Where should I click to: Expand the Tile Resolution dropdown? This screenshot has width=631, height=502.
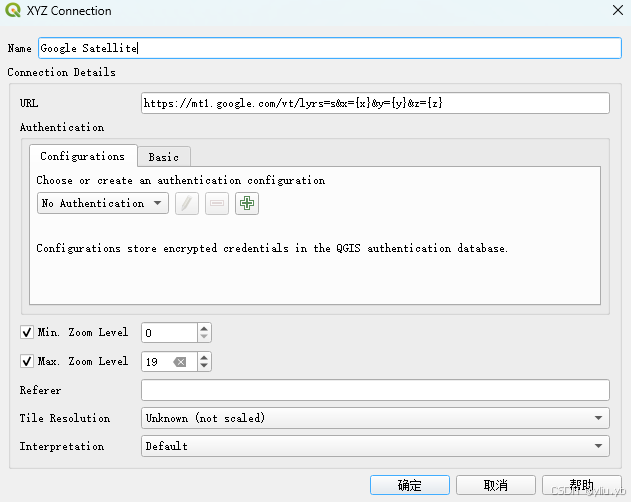tap(375, 418)
